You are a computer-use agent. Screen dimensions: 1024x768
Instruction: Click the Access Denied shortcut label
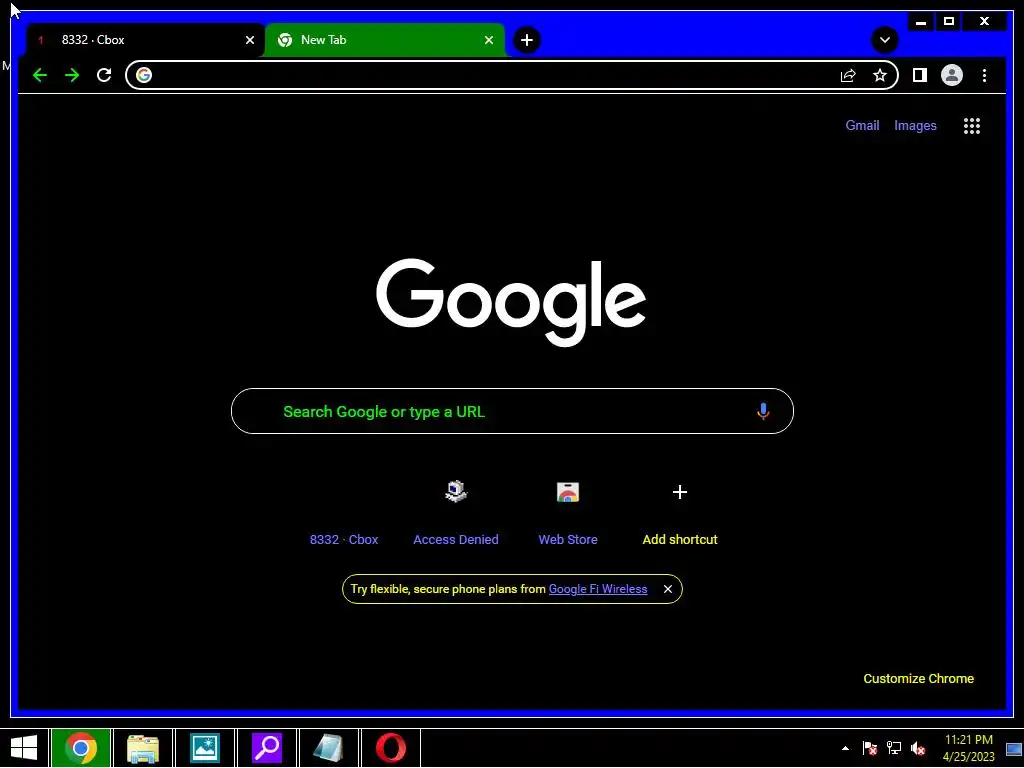(x=456, y=539)
